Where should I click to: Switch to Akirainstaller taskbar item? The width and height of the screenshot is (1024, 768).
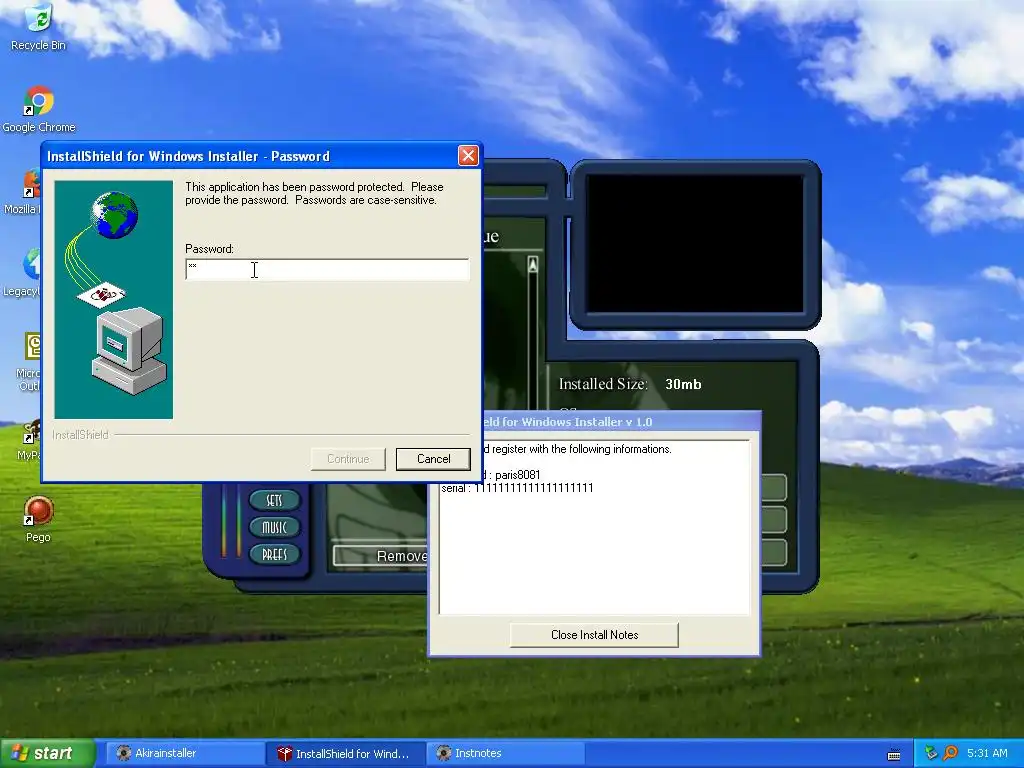tap(185, 754)
